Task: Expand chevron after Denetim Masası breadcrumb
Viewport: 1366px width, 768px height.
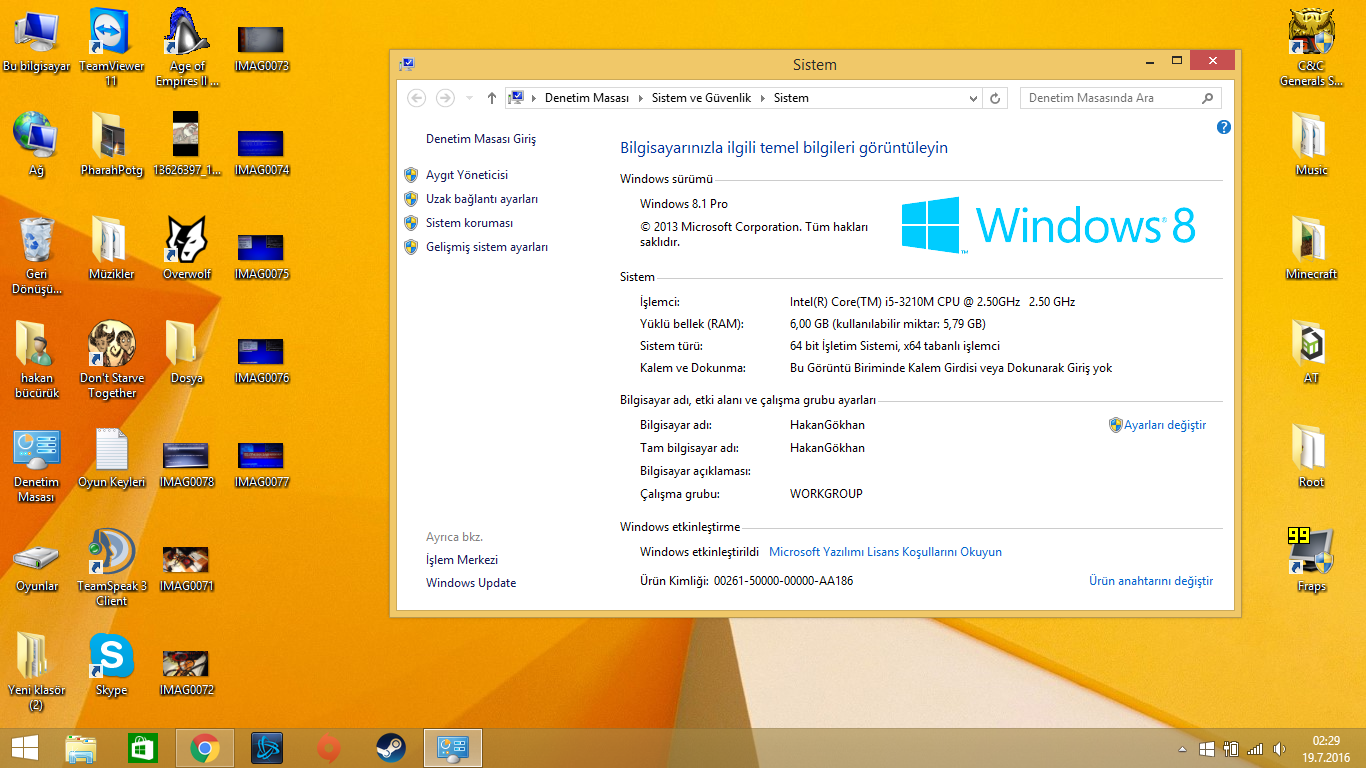Action: (641, 98)
